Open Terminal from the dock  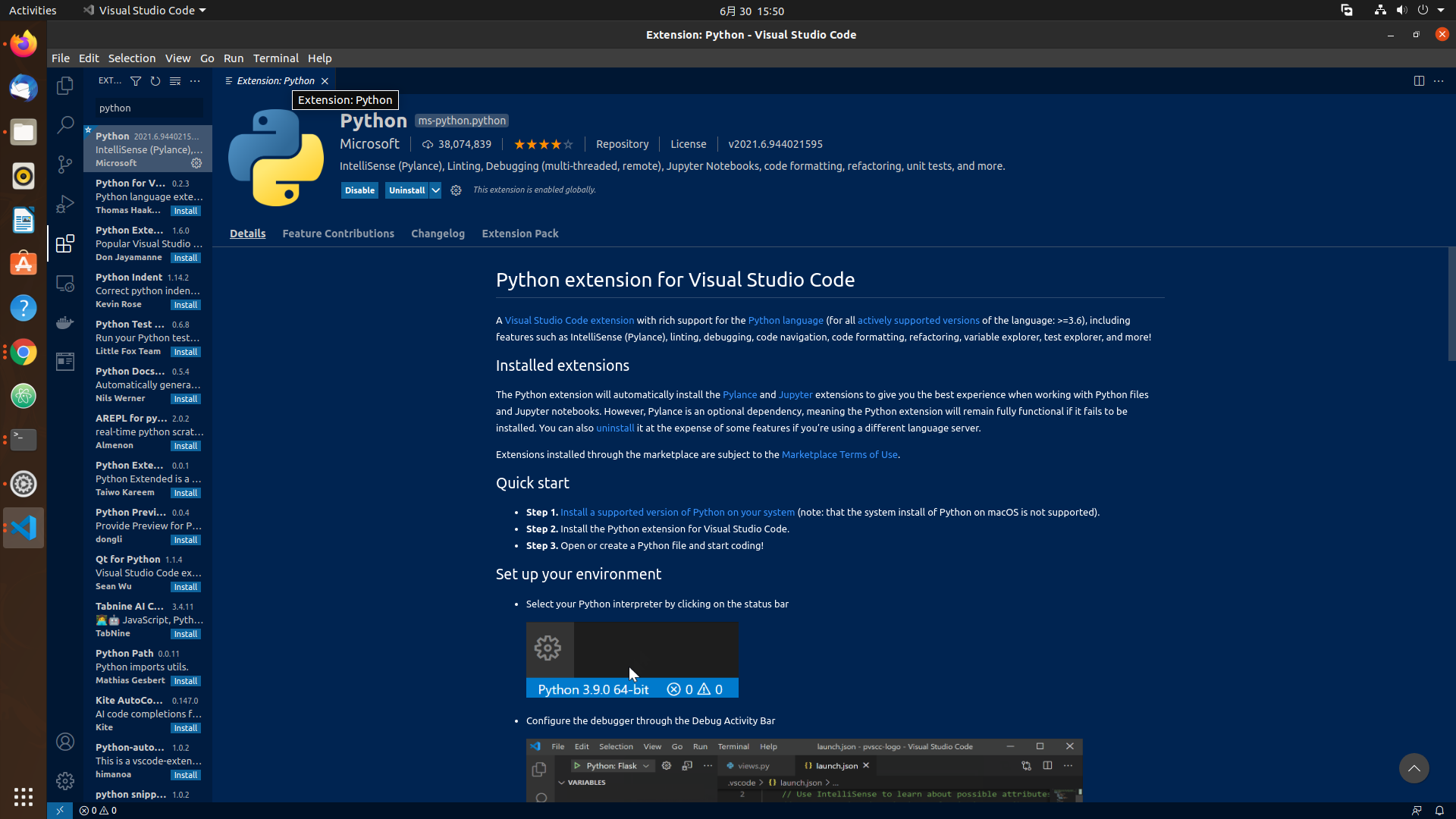24,440
